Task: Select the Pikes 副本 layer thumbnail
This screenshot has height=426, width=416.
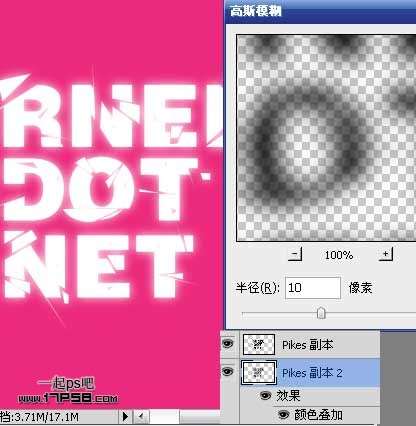Action: click(x=259, y=344)
